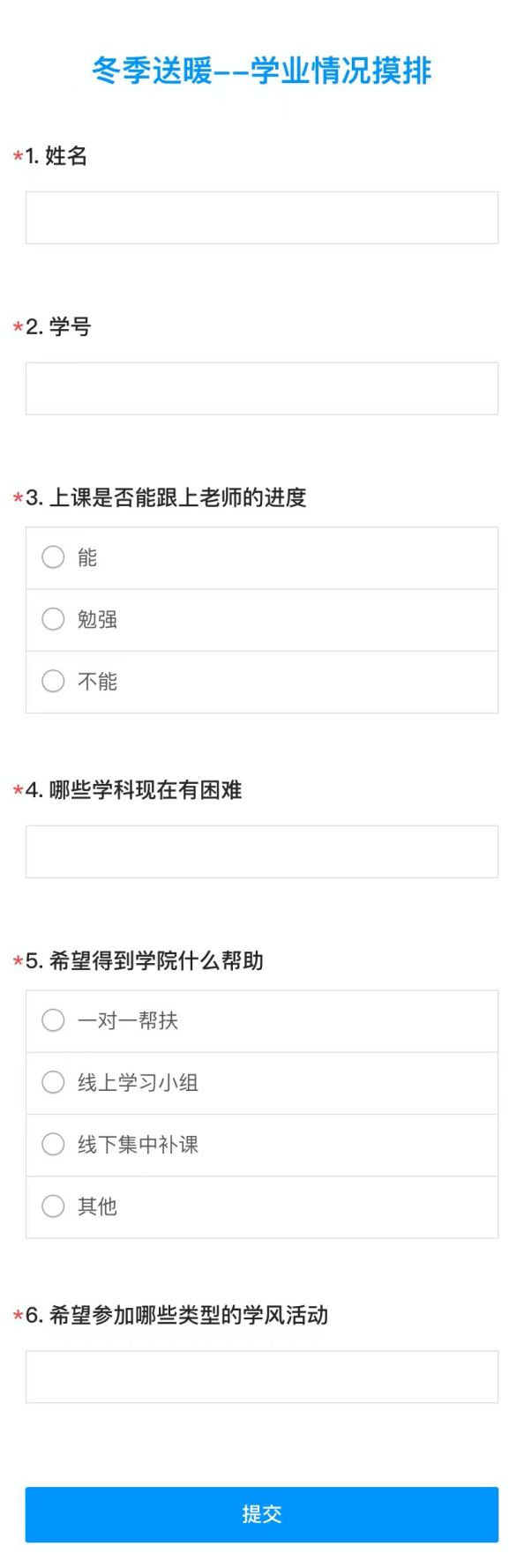
Task: Click the question text 哪些学科现在有困难
Action: click(x=146, y=790)
